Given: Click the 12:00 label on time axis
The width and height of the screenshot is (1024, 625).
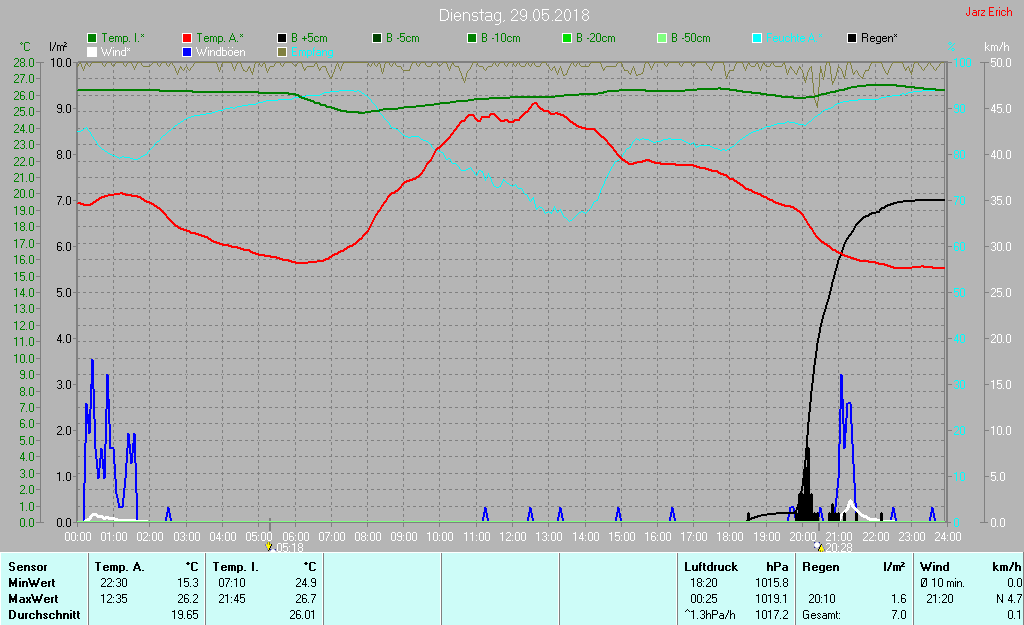Looking at the screenshot, I should 513,537.
